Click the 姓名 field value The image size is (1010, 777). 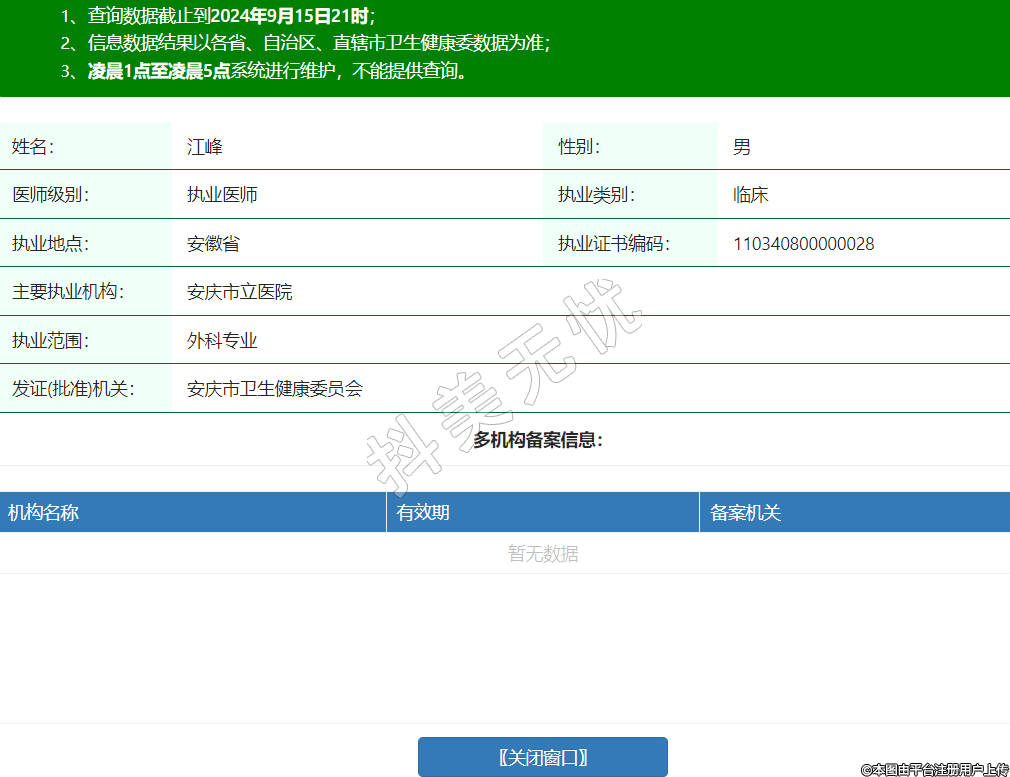[205, 147]
